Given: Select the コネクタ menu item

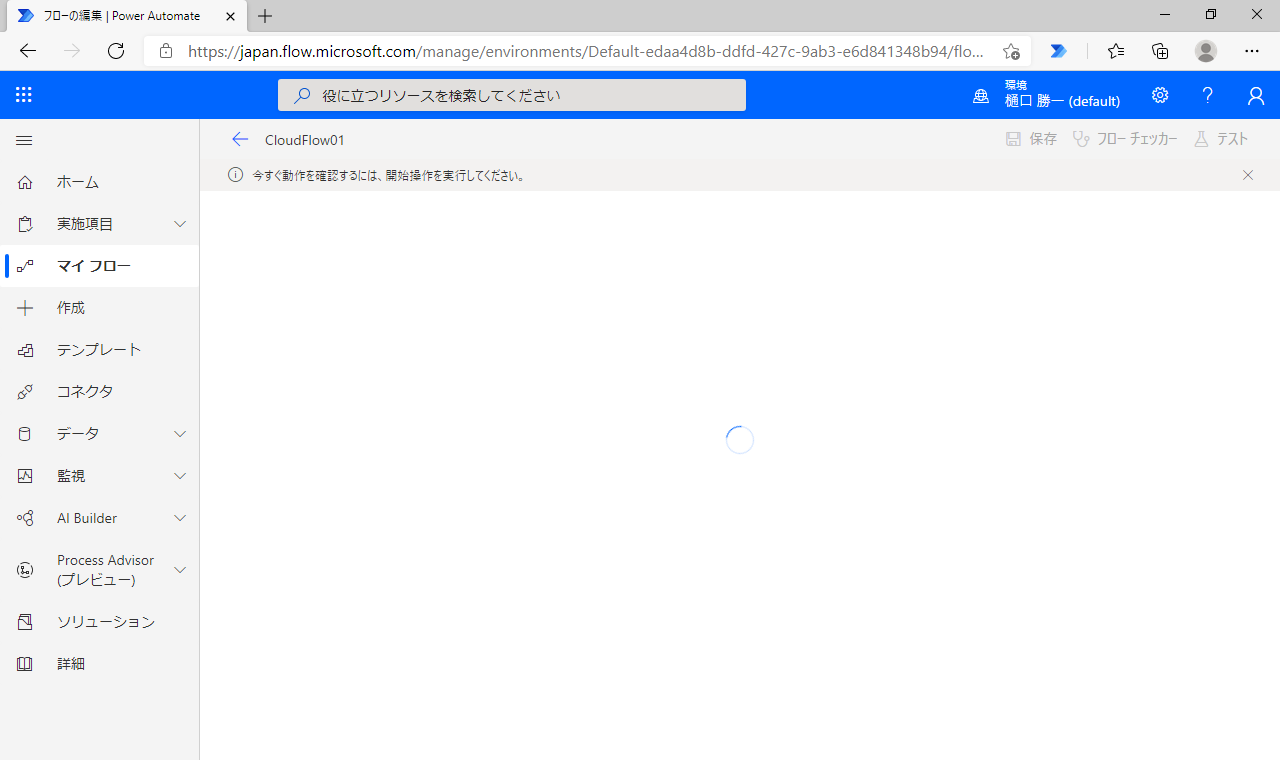Looking at the screenshot, I should [x=100, y=392].
